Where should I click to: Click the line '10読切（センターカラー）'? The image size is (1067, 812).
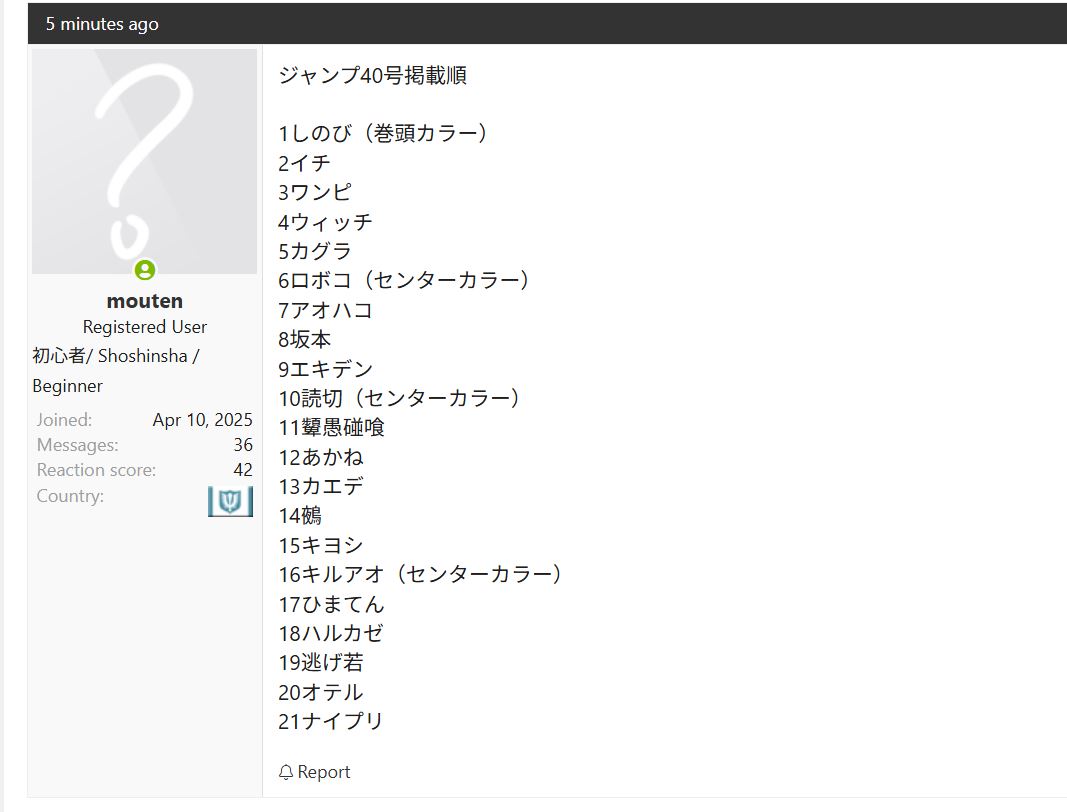pos(400,398)
